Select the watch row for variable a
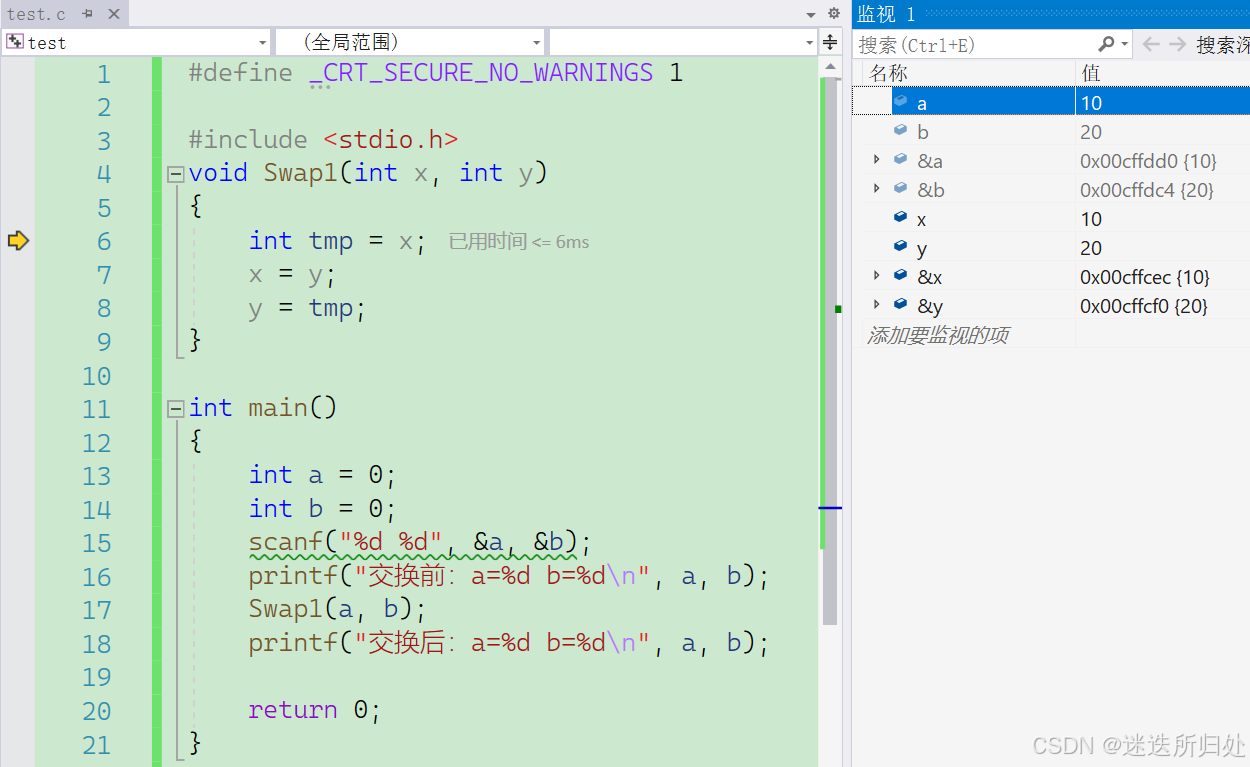 point(1051,102)
